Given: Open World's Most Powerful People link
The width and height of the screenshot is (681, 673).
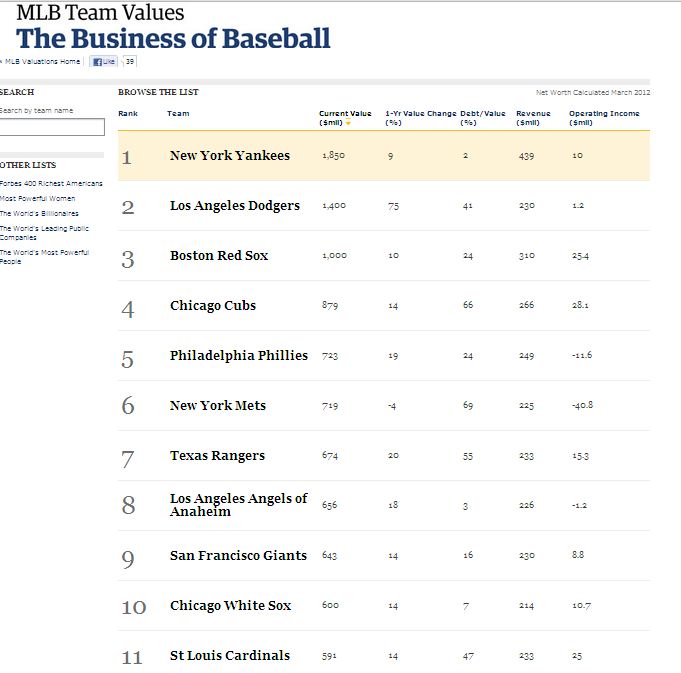Looking at the screenshot, I should click(x=44, y=257).
